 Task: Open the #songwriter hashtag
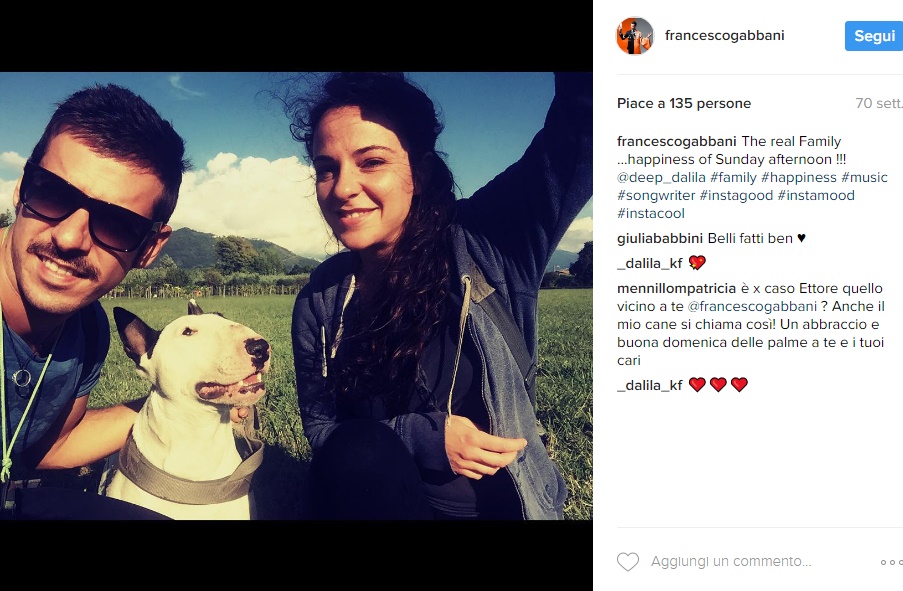(x=656, y=195)
